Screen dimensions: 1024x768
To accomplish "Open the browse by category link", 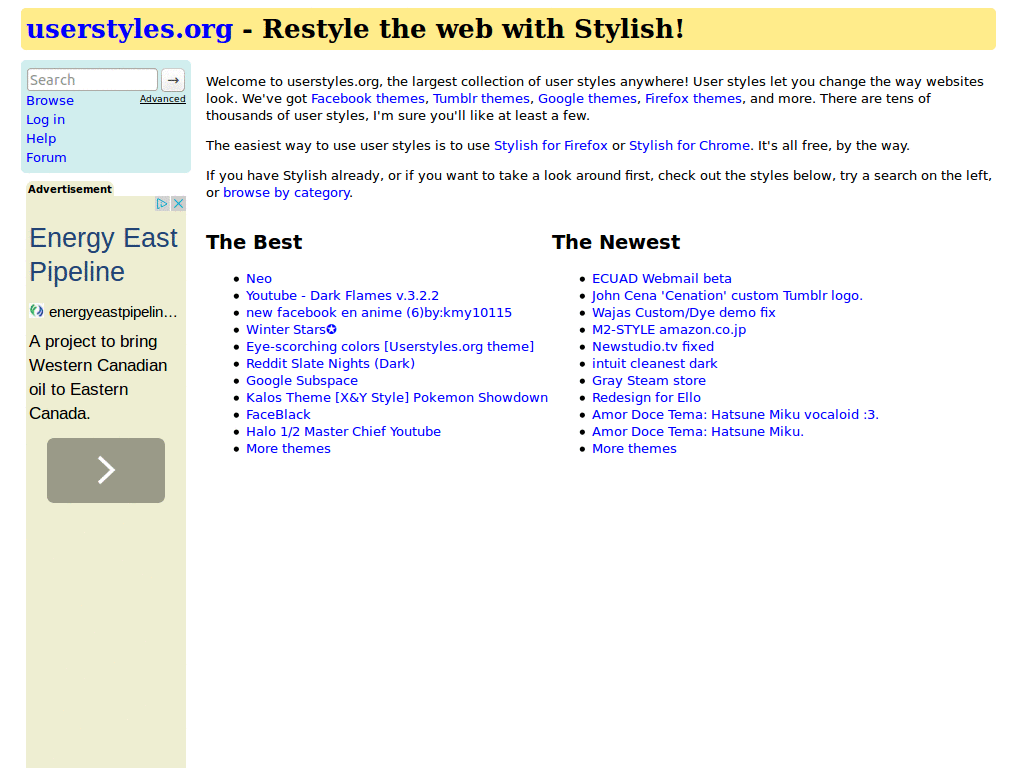I will 286,193.
